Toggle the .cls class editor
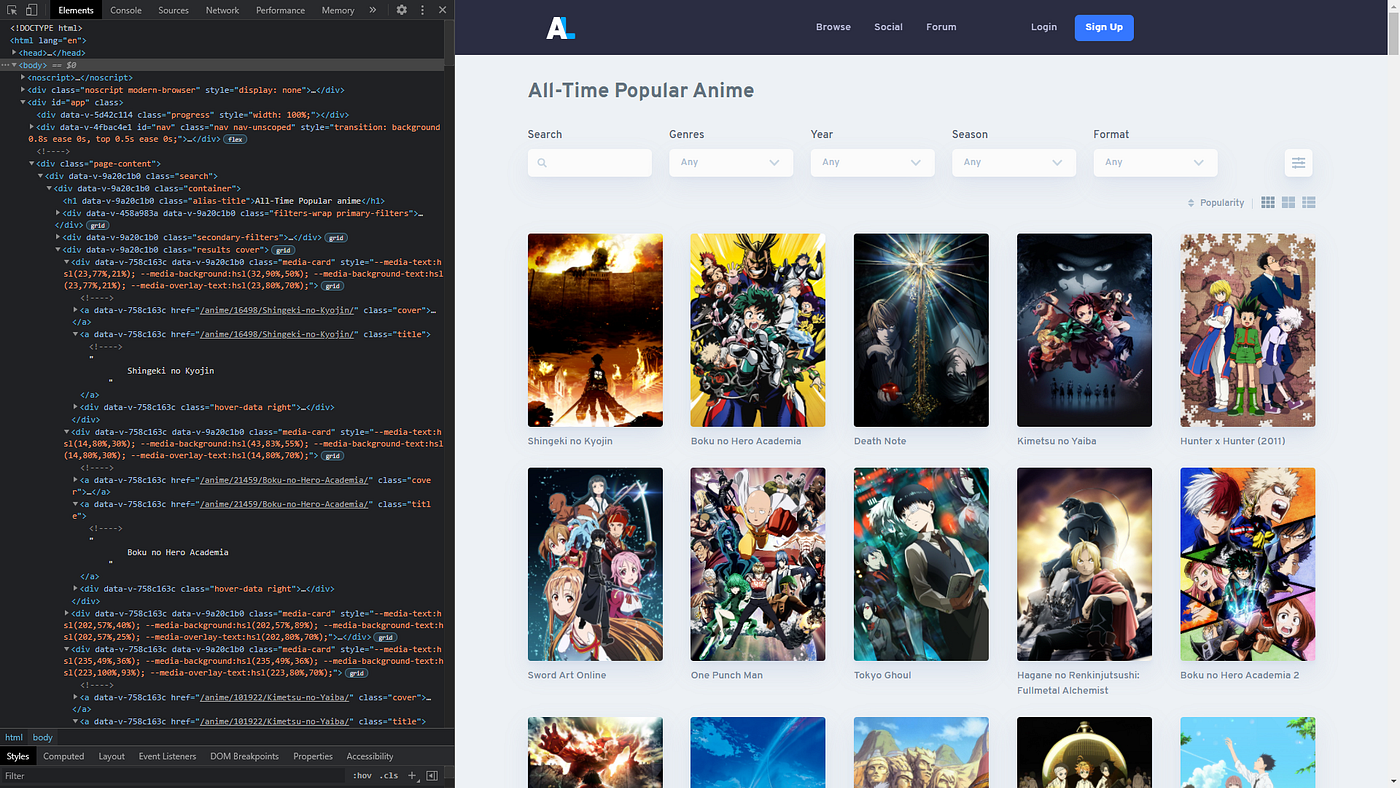This screenshot has height=788, width=1400. 389,776
